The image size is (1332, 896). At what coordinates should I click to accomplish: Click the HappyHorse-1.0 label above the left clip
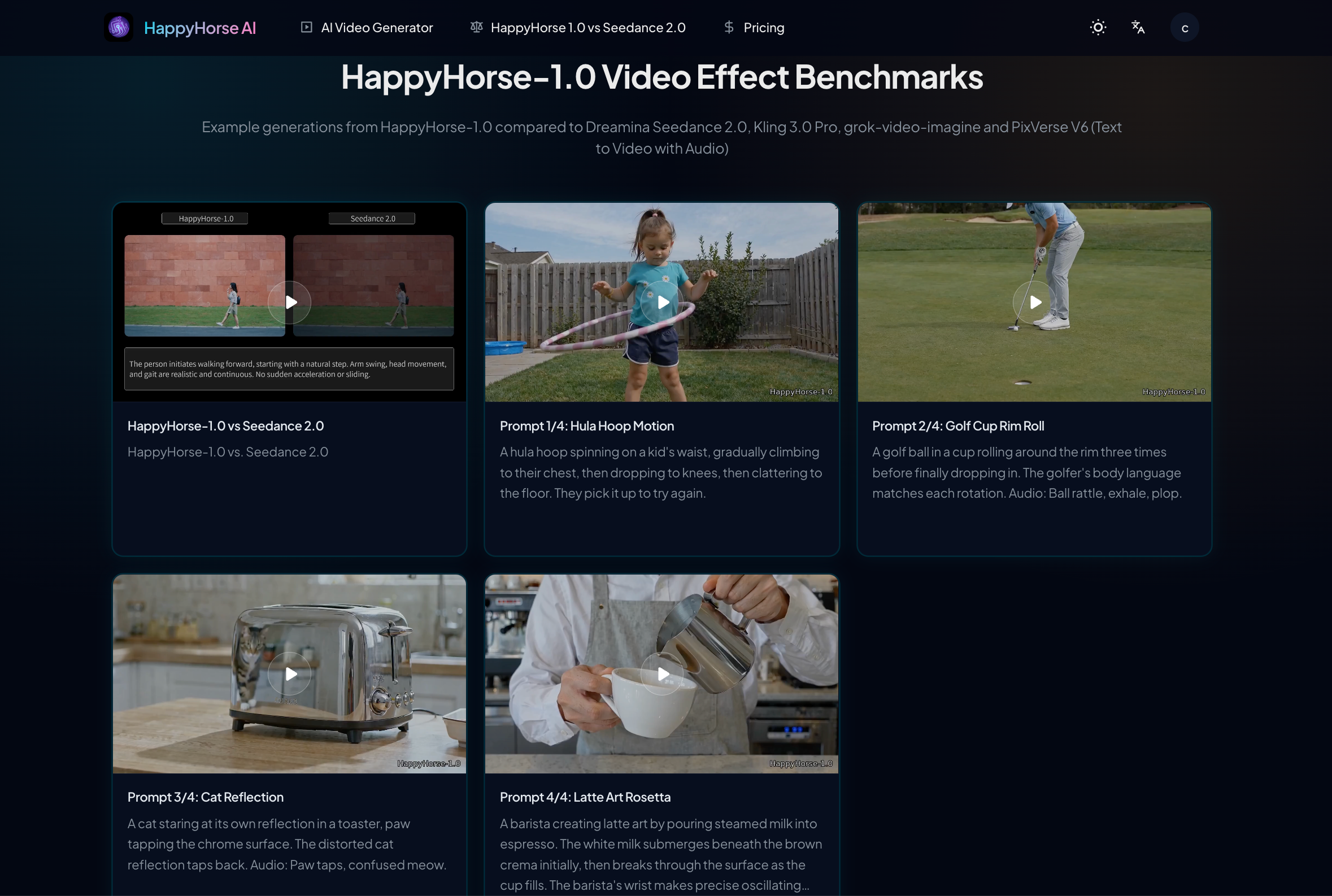pyautogui.click(x=204, y=218)
